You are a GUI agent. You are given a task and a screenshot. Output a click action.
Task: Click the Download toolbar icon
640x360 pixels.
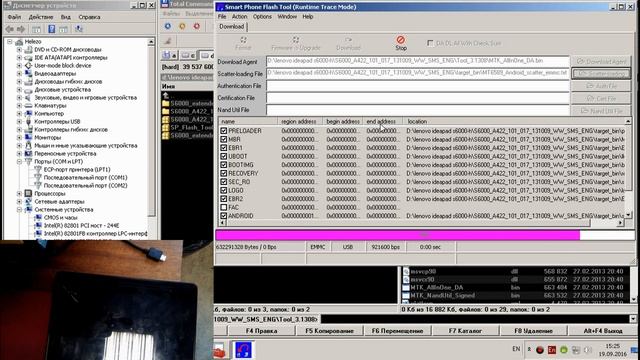click(x=348, y=40)
